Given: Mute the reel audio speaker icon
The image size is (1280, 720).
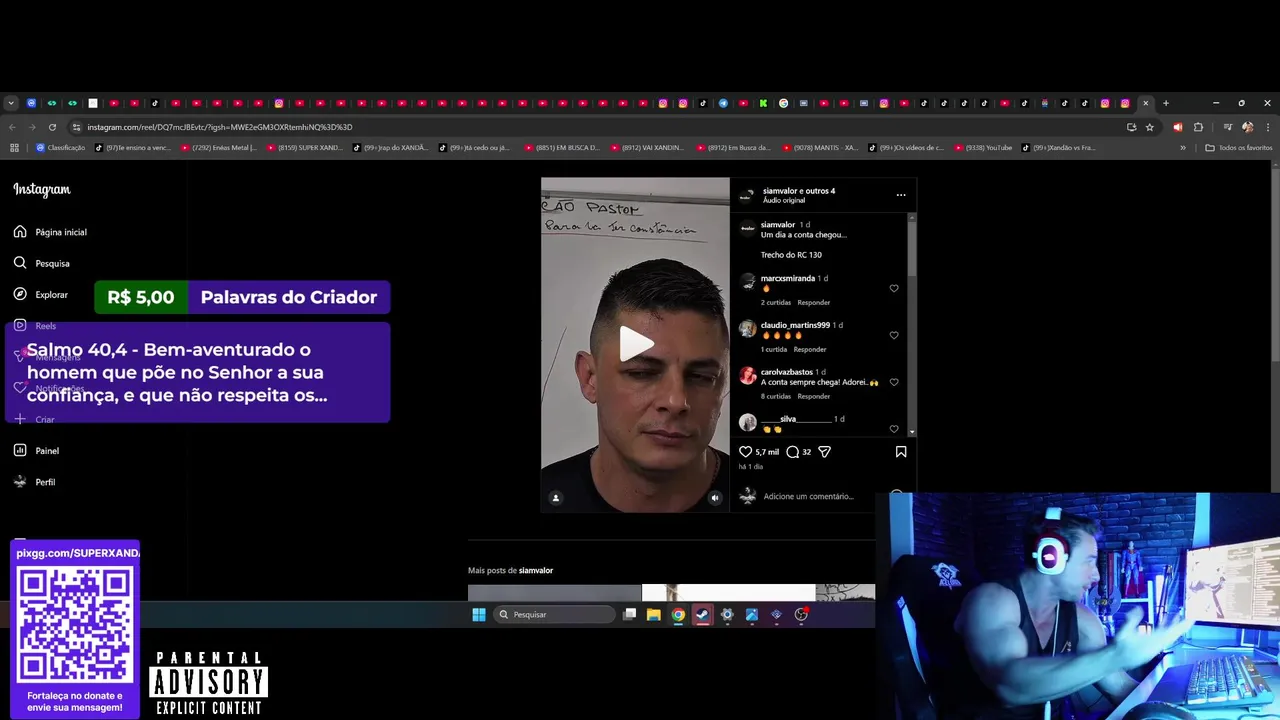Looking at the screenshot, I should 714,497.
